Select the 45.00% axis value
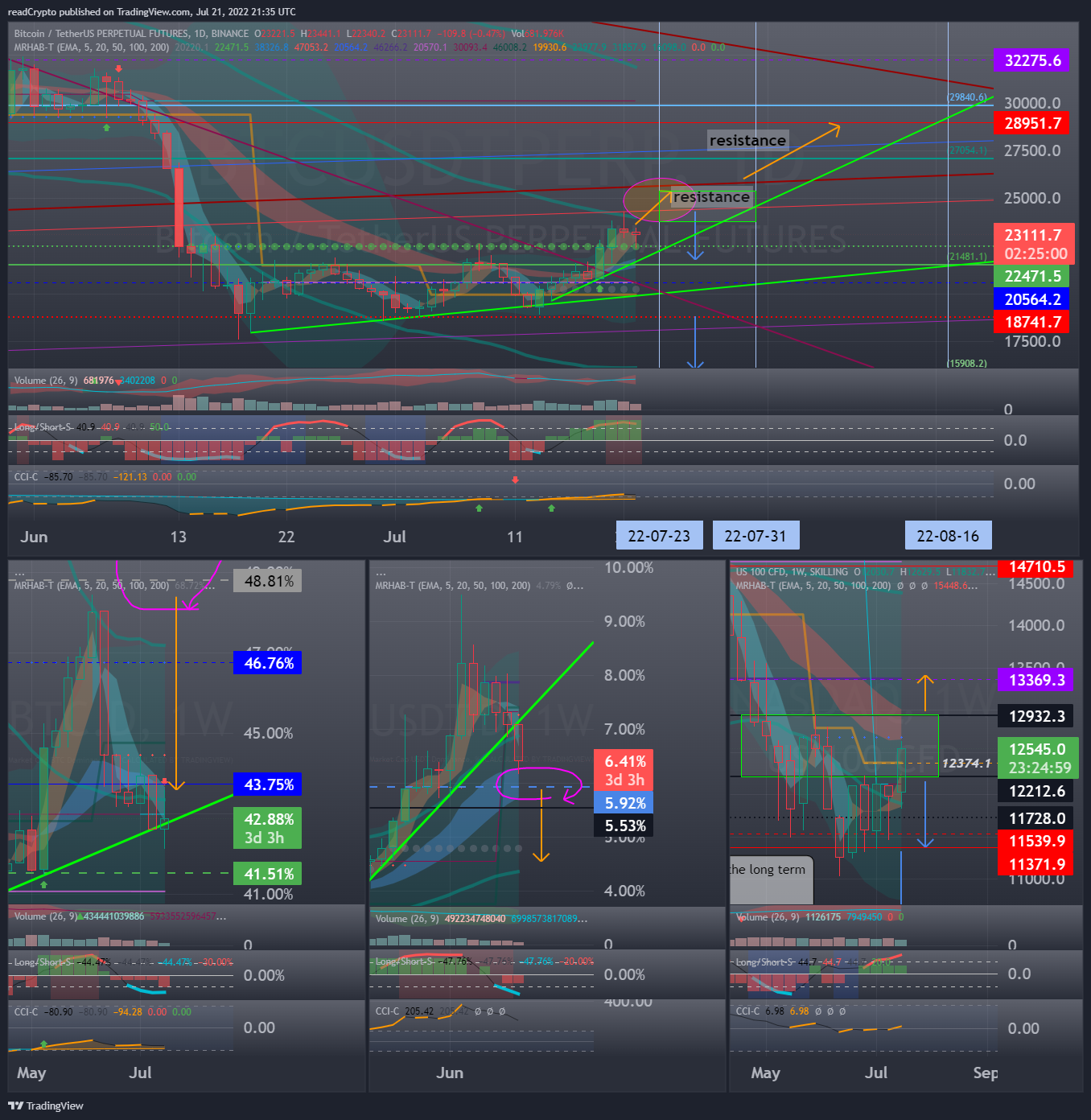Image resolution: width=1091 pixels, height=1120 pixels. pos(269,733)
